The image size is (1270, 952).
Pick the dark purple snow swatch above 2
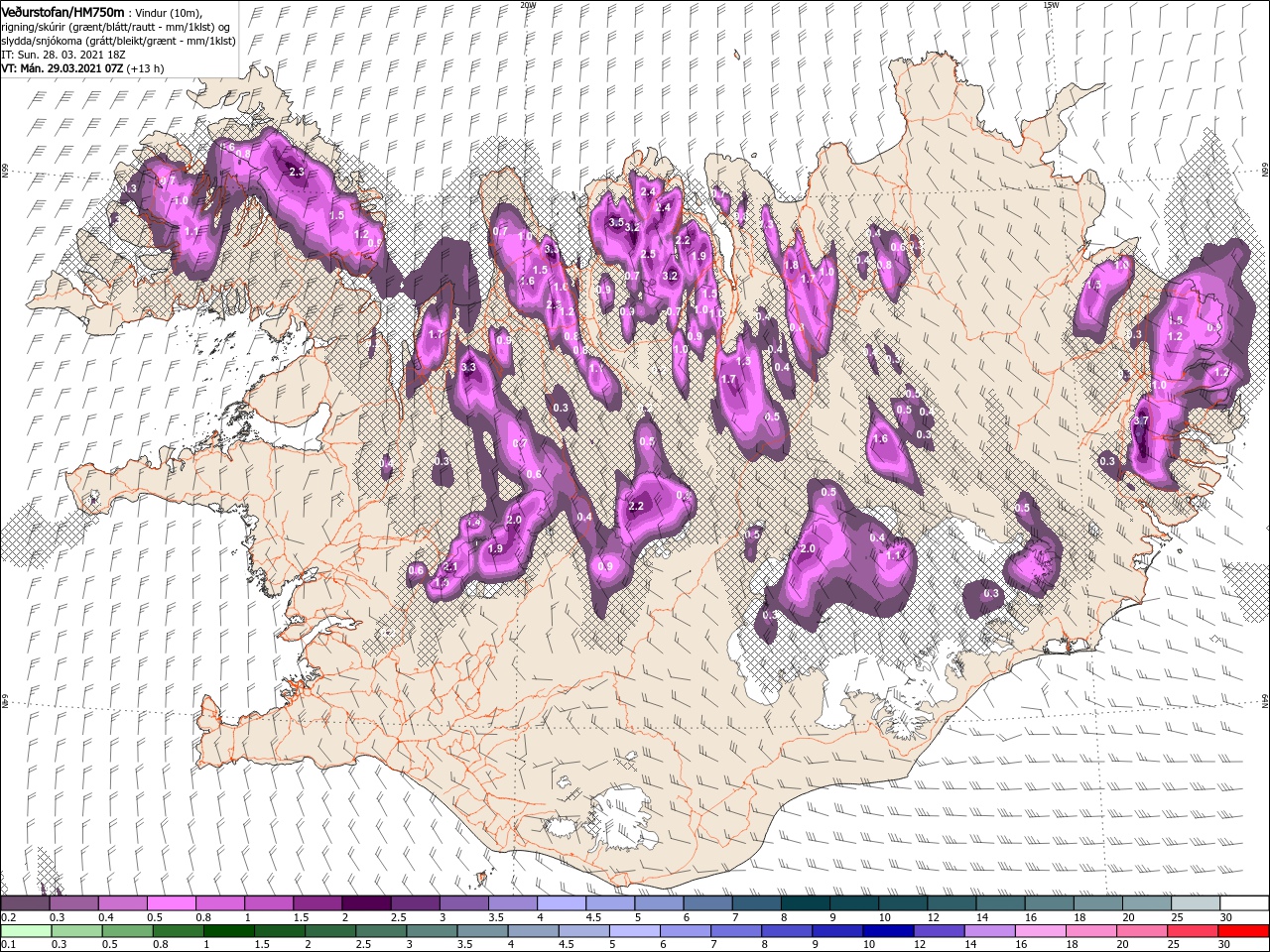pyautogui.click(x=366, y=903)
